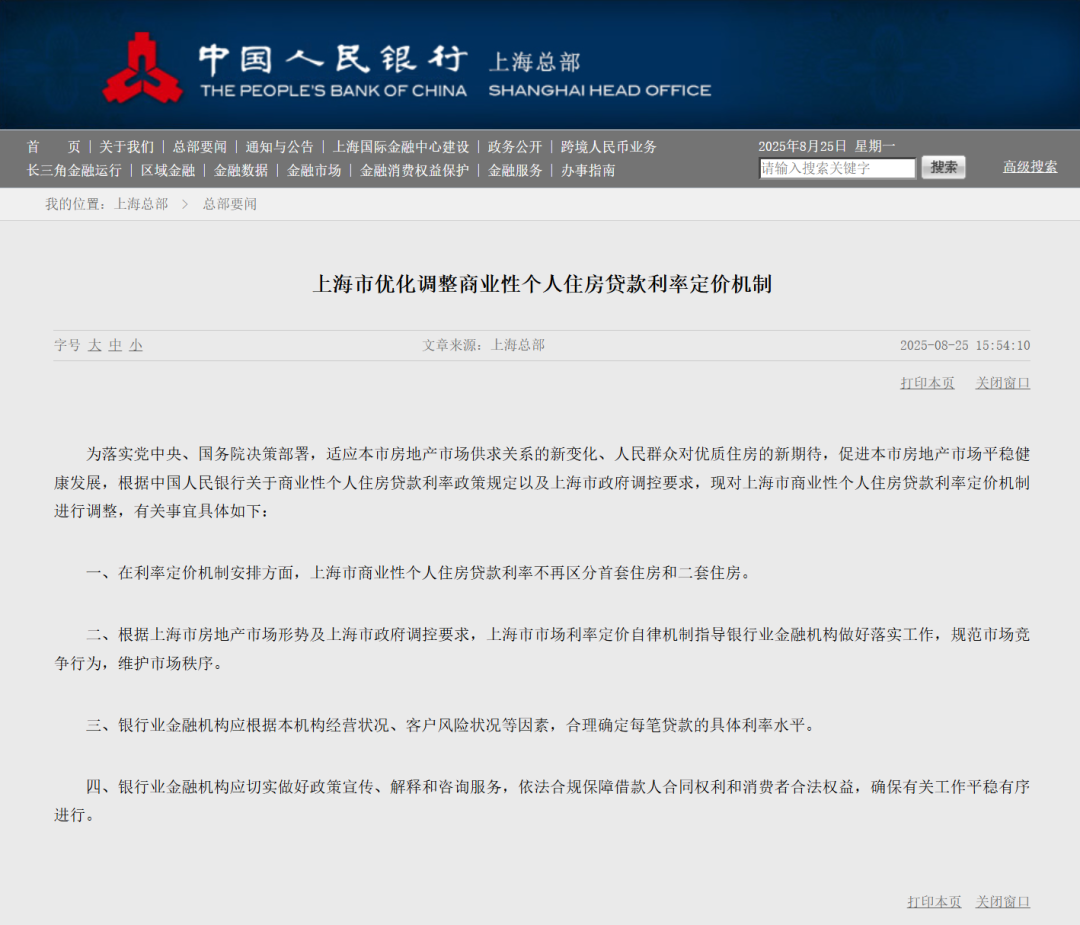The height and width of the screenshot is (925, 1080).
Task: Open 关于我们 navigation item
Action: [x=126, y=147]
